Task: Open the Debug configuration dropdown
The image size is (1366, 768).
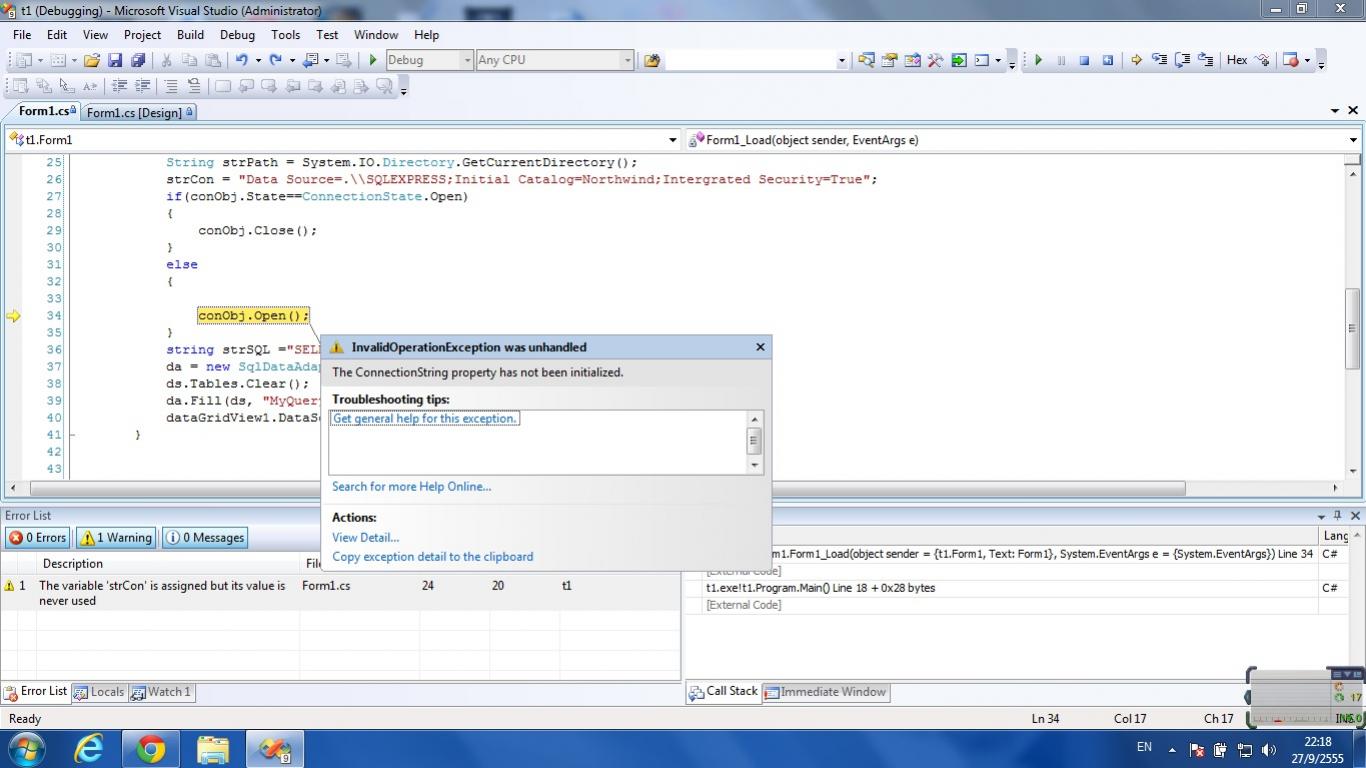Action: tap(466, 60)
